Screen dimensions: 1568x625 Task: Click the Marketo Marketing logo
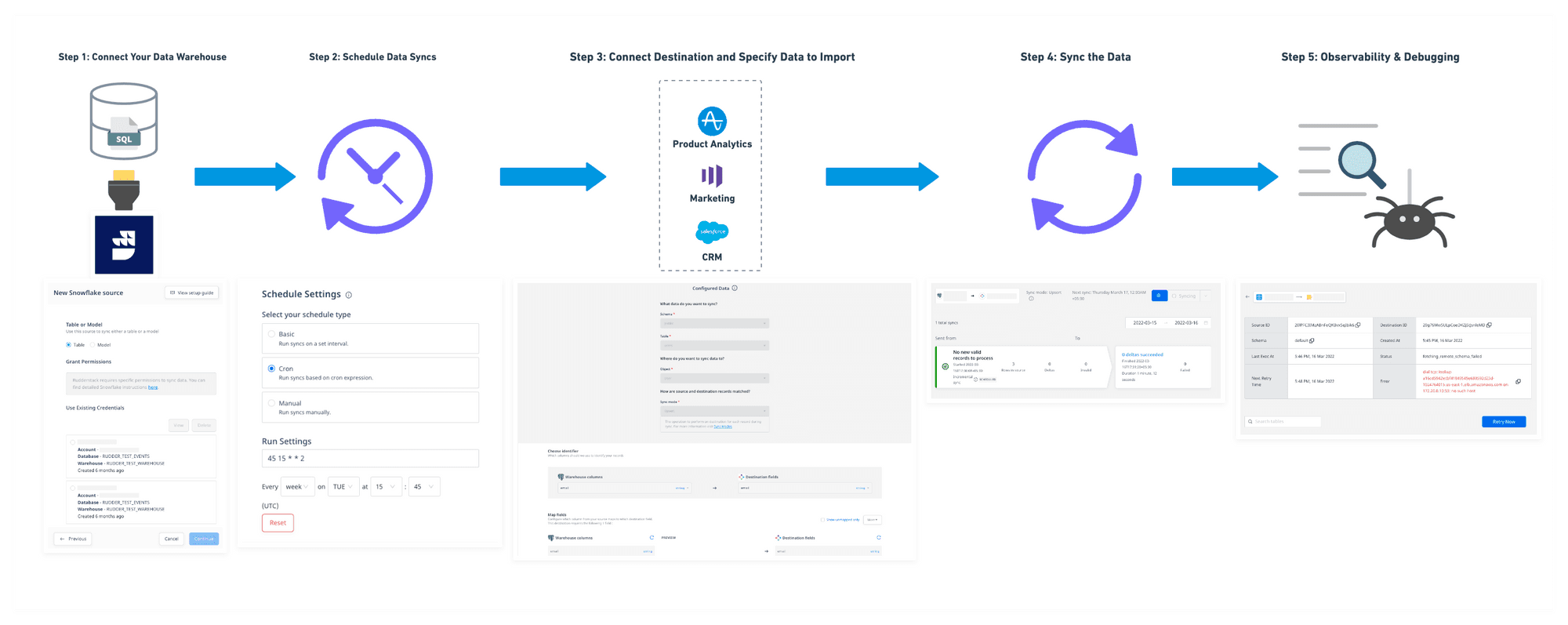tap(712, 176)
